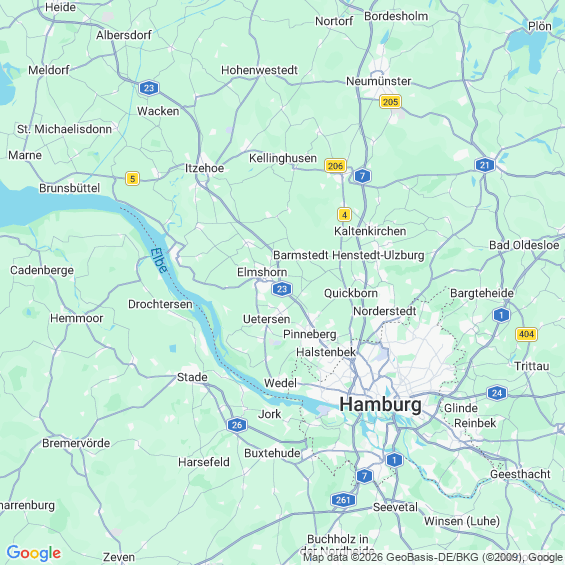This screenshot has height=565, width=565.
Task: Select the Neumünster city label
Action: pyautogui.click(x=378, y=81)
